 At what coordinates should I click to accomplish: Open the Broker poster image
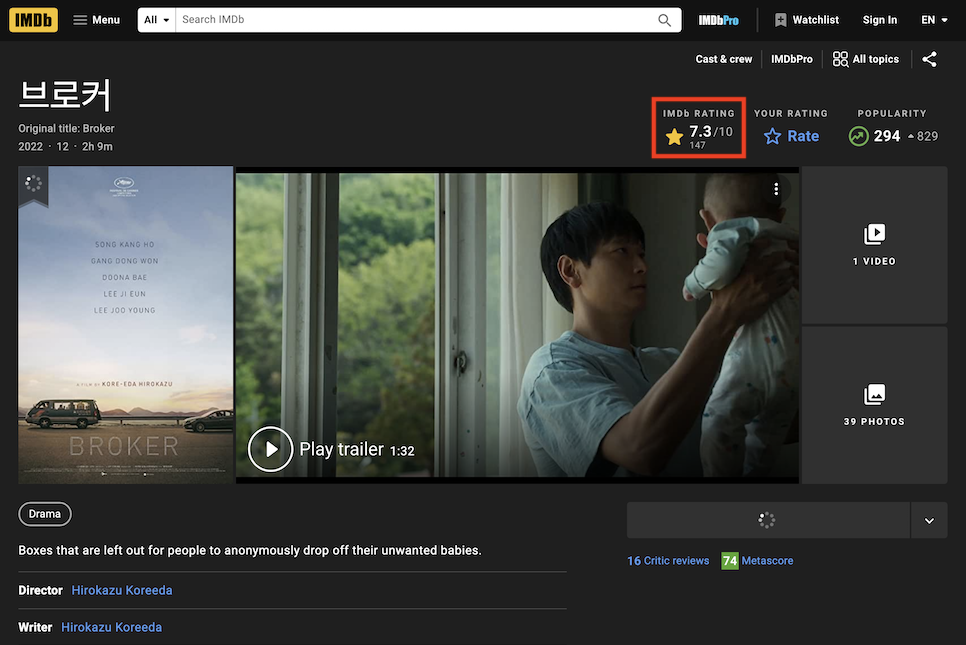126,325
